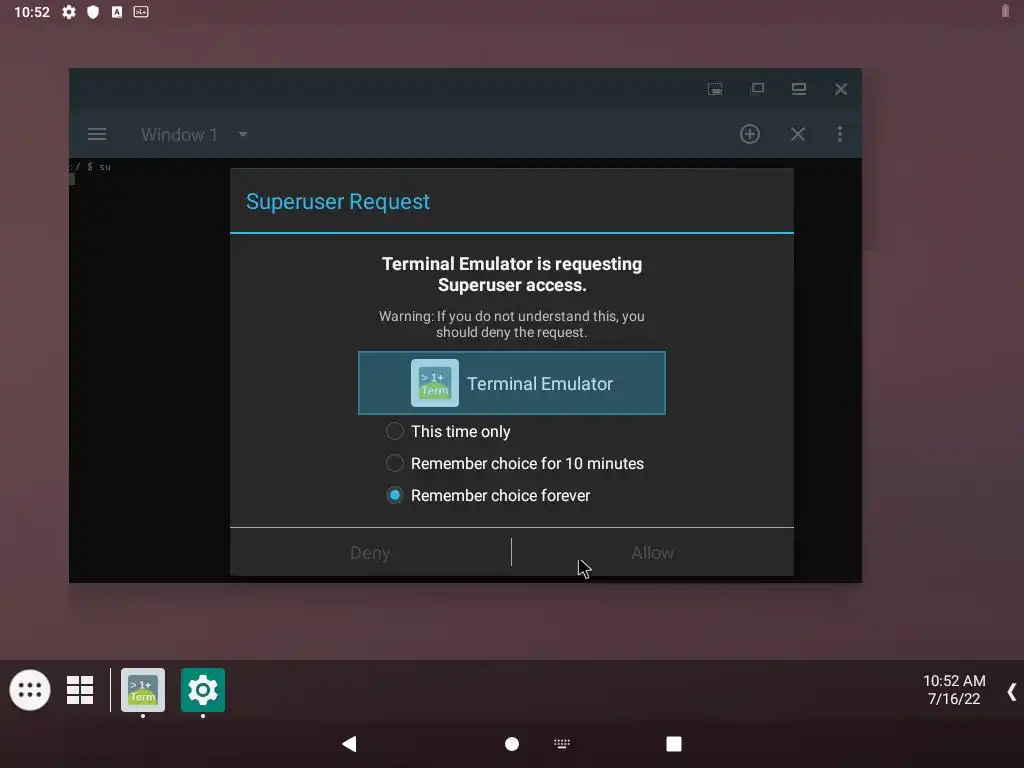Allow superuser access

point(652,552)
